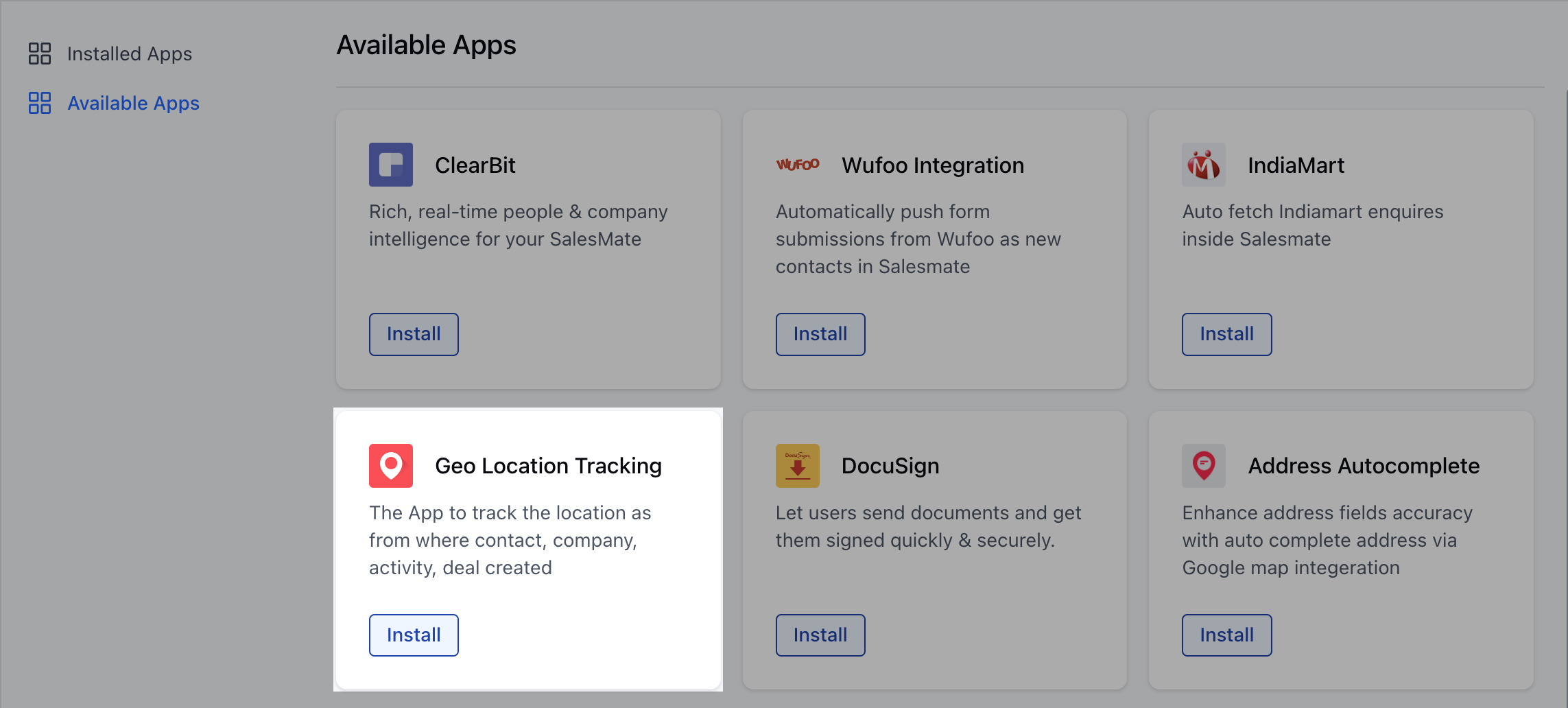
Task: Install the DocuSign app
Action: tap(820, 635)
